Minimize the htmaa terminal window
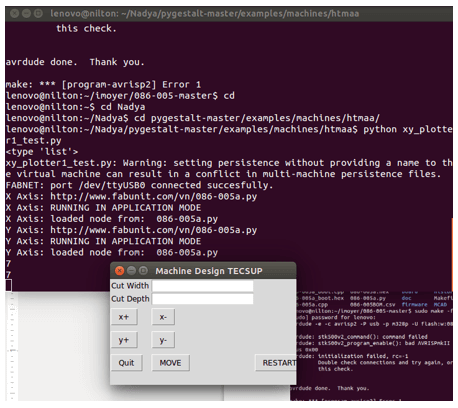Screen dimensions: 458x408 (26, 14)
